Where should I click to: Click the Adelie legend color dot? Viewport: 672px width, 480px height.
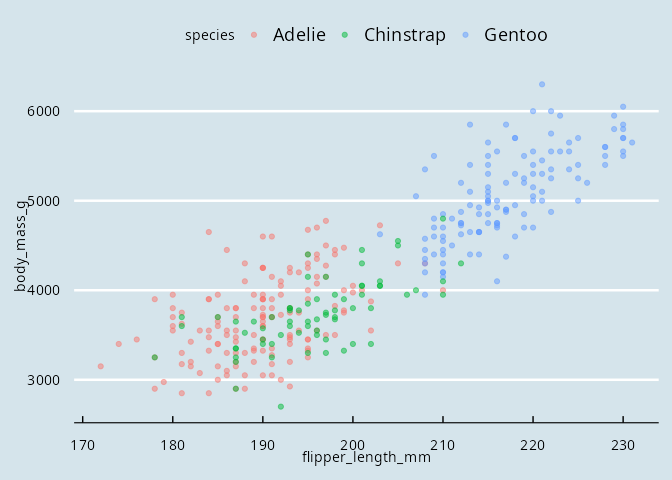[x=254, y=35]
